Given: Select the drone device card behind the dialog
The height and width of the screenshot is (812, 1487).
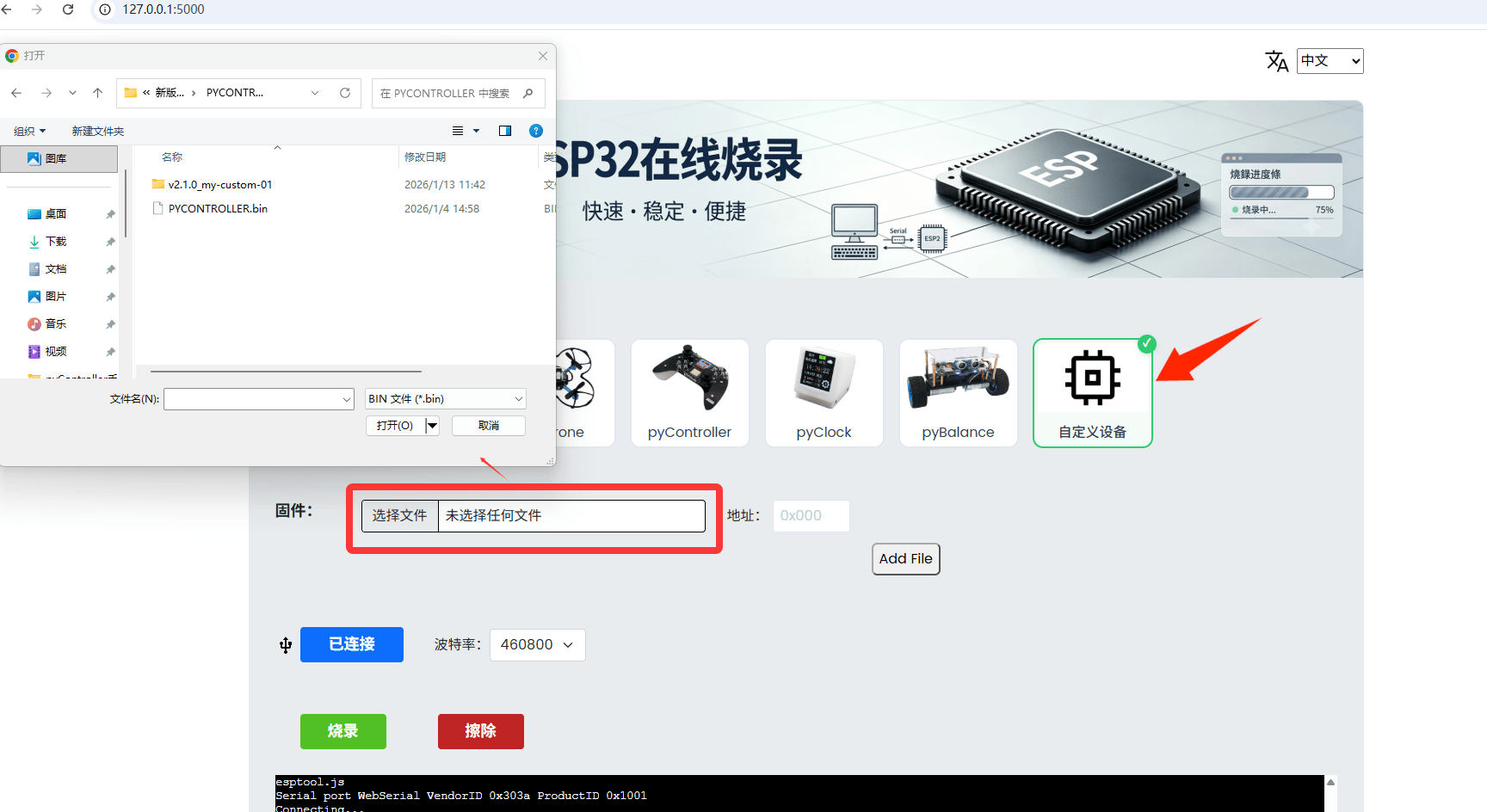Looking at the screenshot, I should [x=585, y=393].
